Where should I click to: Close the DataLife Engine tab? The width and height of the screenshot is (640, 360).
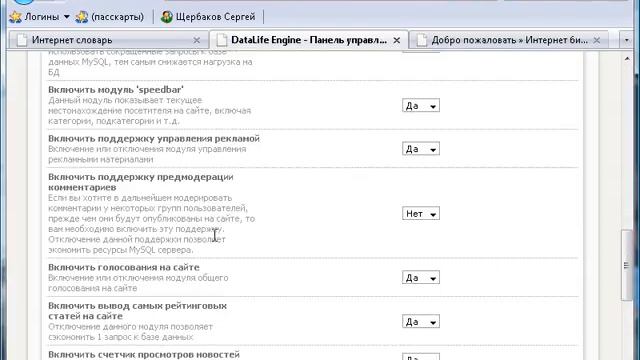click(x=397, y=40)
